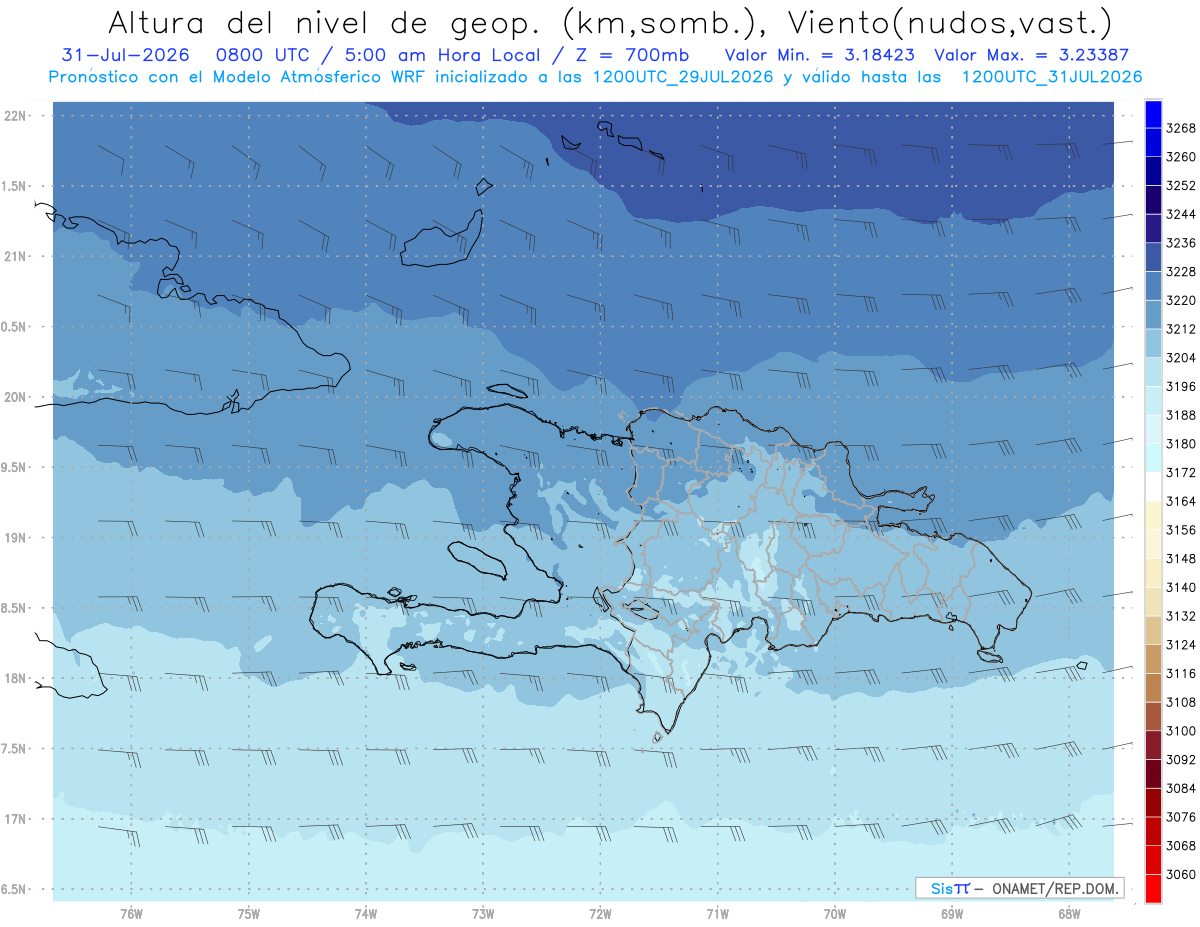The height and width of the screenshot is (927, 1200).
Task: Click the '3268' colorbar value
Action: pyautogui.click(x=1181, y=128)
